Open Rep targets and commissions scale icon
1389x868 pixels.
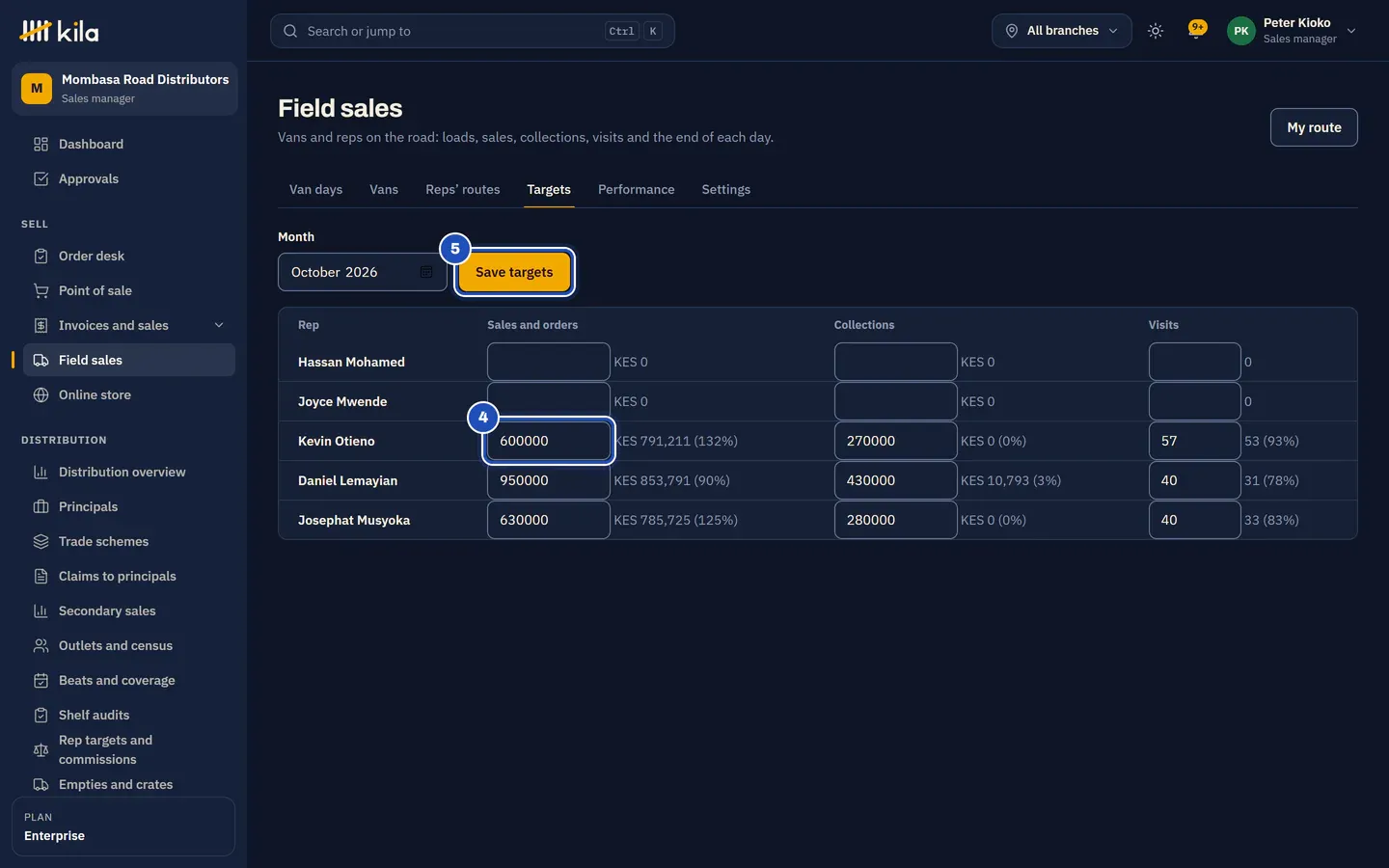click(x=41, y=749)
